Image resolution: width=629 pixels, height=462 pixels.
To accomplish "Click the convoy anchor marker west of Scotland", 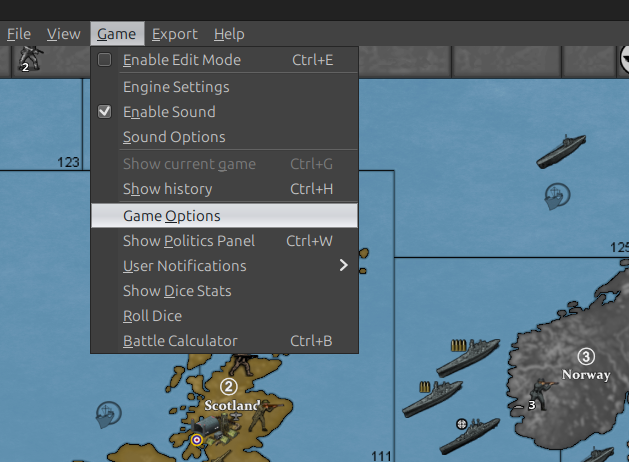I will [x=108, y=412].
